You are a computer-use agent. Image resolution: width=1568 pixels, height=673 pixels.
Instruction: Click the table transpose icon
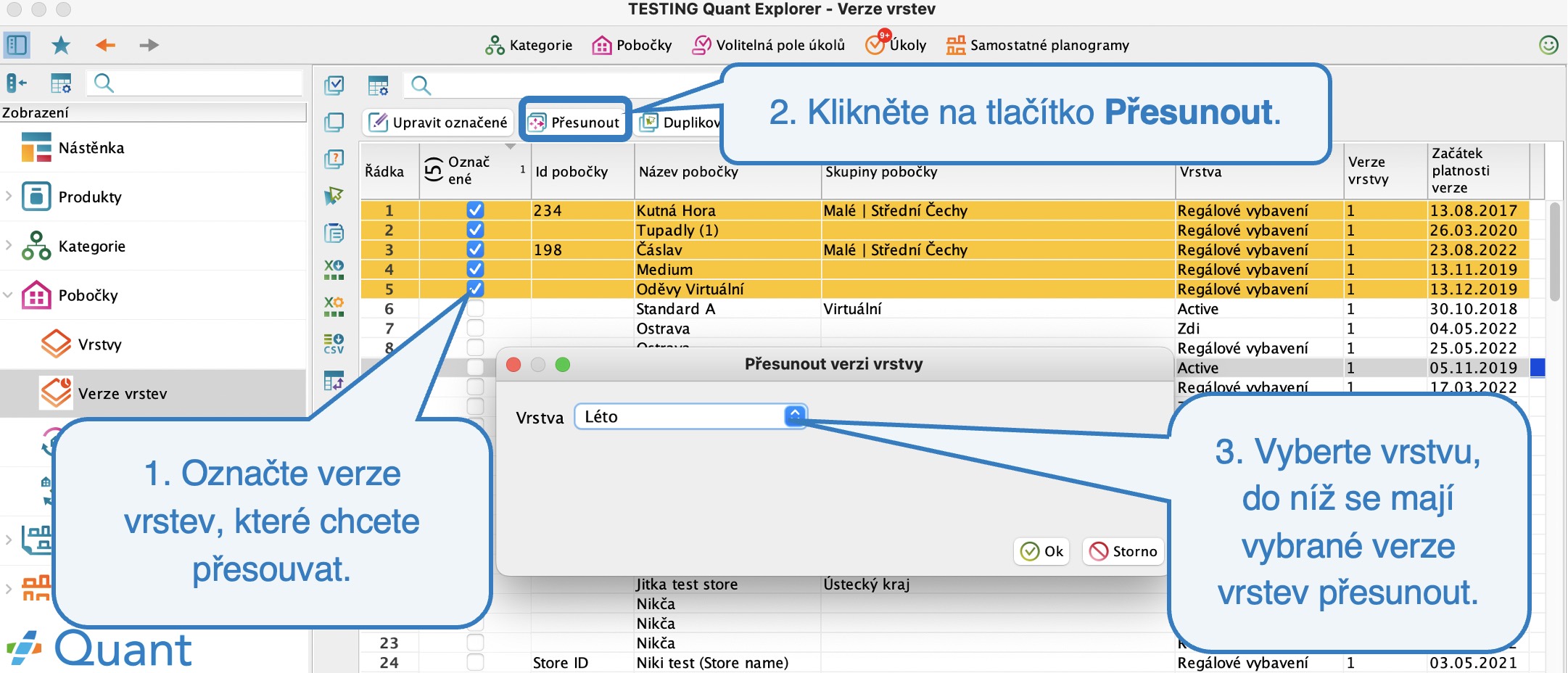pyautogui.click(x=334, y=380)
